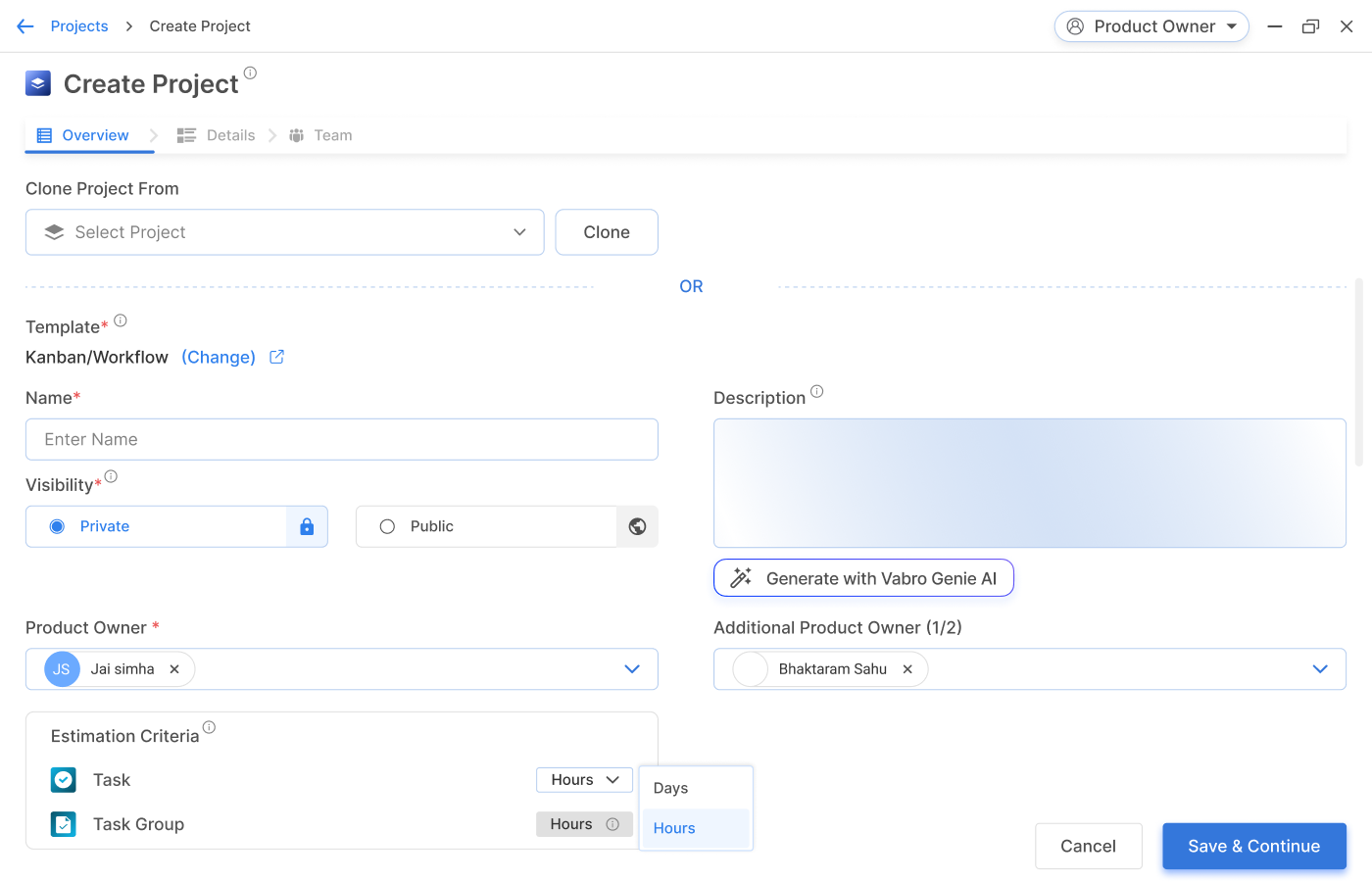
Task: Select the Private visibility radio button
Action: [x=58, y=526]
